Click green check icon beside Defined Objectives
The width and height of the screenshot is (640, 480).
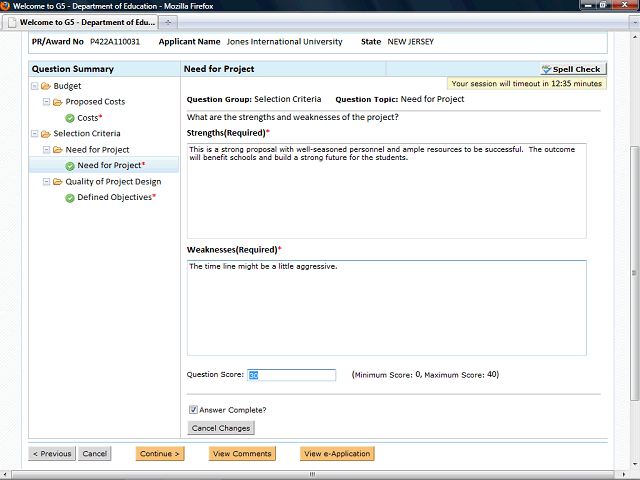point(70,198)
